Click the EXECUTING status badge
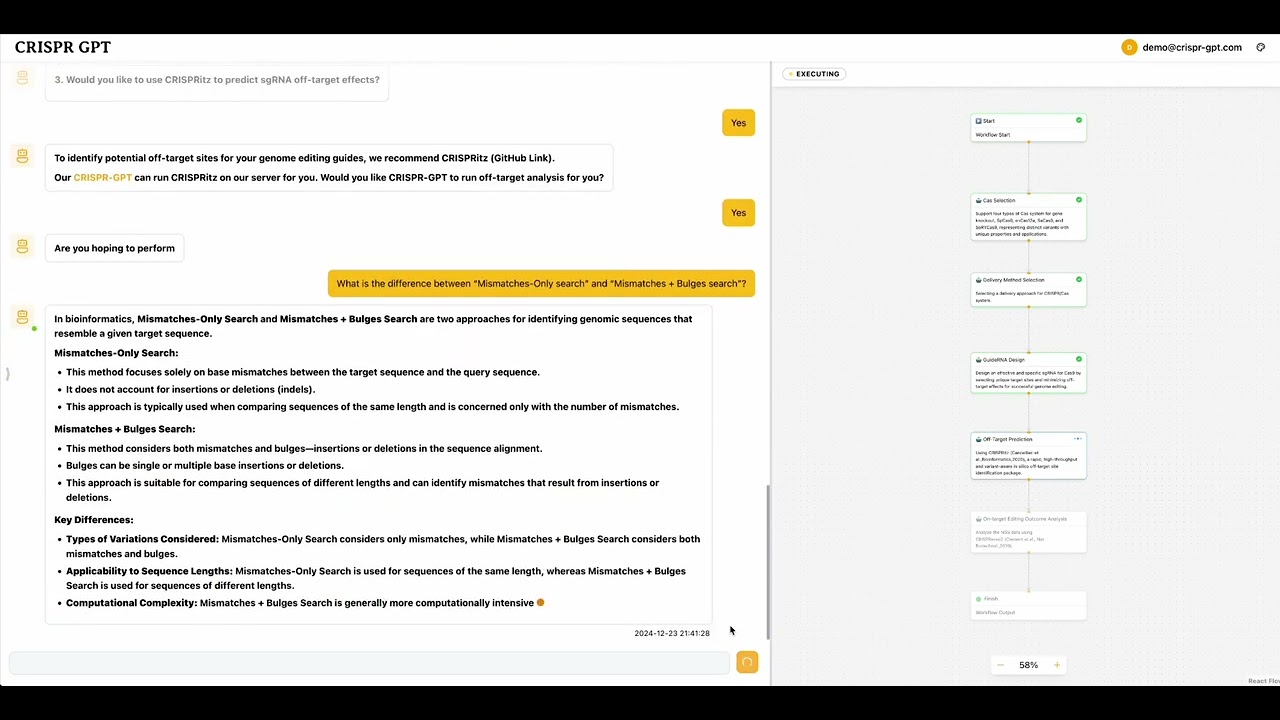This screenshot has width=1280, height=720. click(815, 74)
